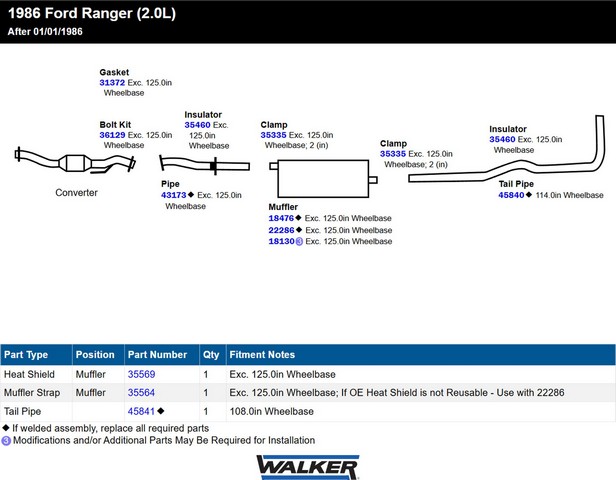Click 'If welded assembly' footnote text
The width and height of the screenshot is (616, 480).
110,428
